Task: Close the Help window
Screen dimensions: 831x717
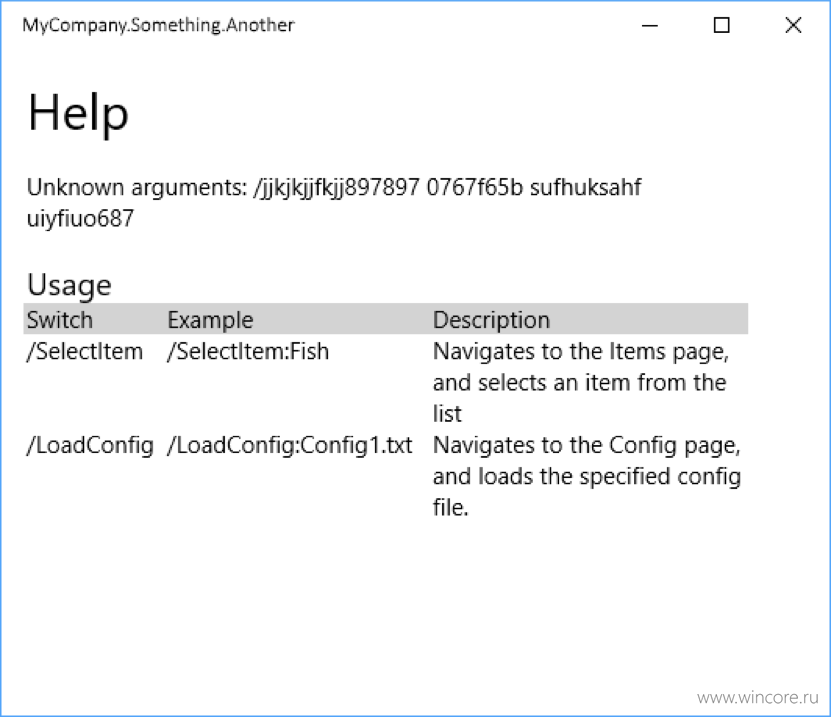Action: 793,25
